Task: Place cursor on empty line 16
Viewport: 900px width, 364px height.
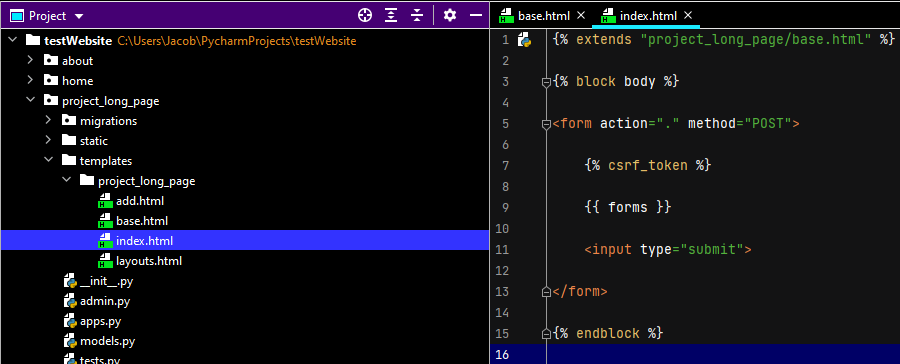Action: 723,354
